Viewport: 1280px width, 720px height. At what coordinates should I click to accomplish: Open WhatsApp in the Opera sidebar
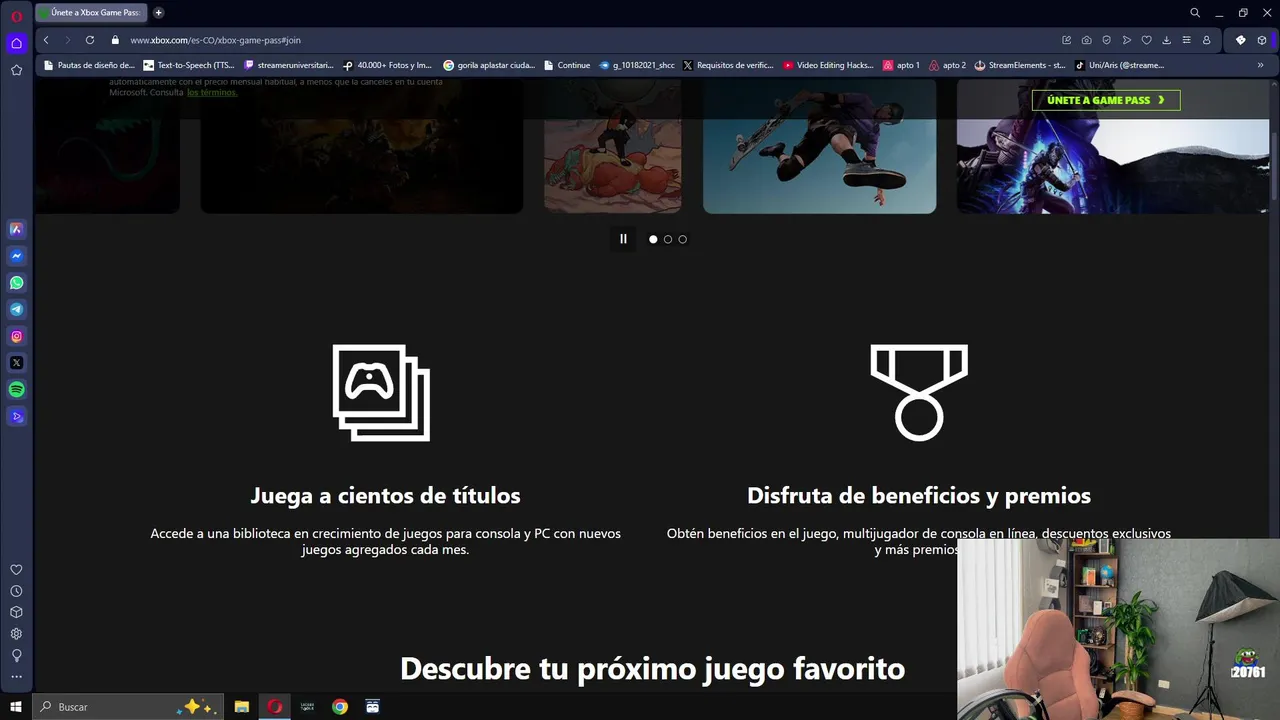pyautogui.click(x=16, y=283)
